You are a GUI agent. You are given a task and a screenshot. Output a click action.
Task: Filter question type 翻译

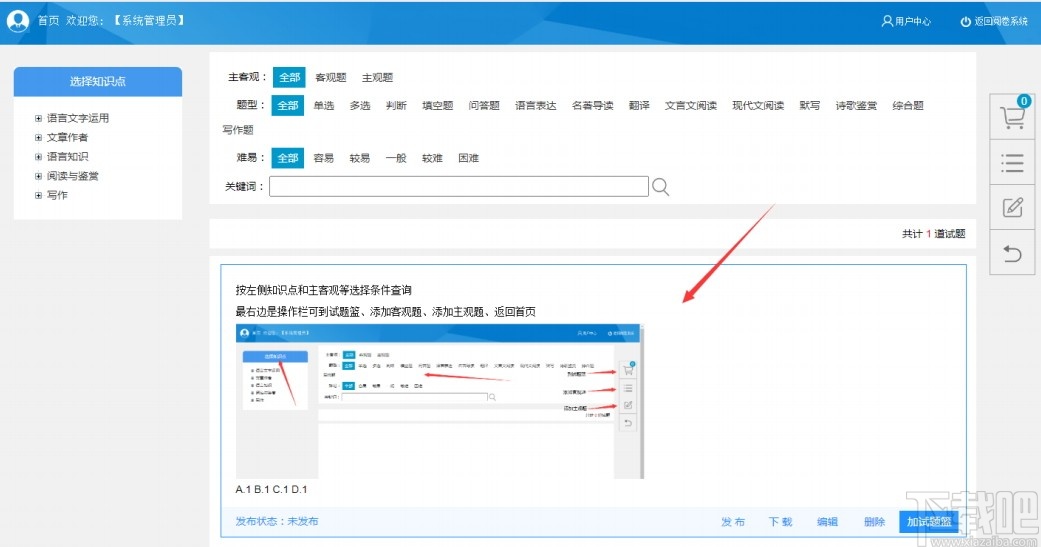639,106
